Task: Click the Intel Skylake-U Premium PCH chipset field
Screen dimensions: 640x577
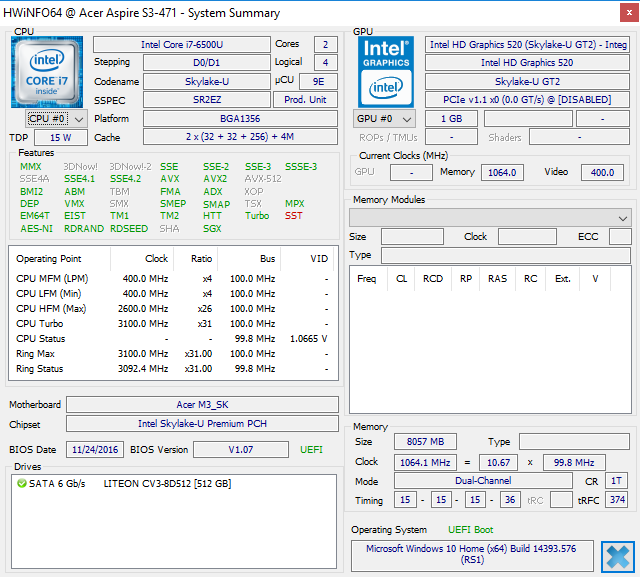Action: pyautogui.click(x=203, y=424)
